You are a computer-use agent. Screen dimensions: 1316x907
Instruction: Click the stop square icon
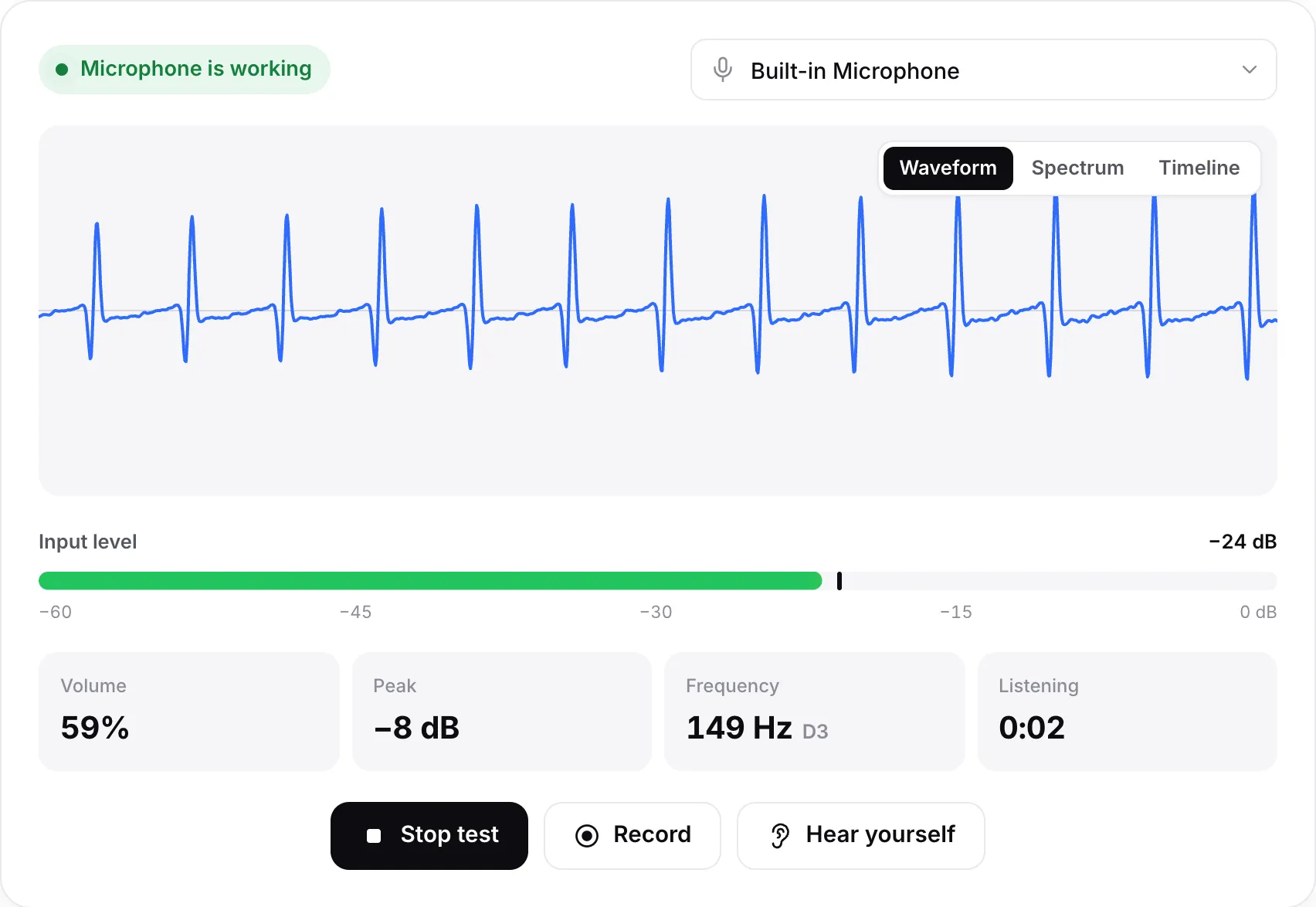374,836
